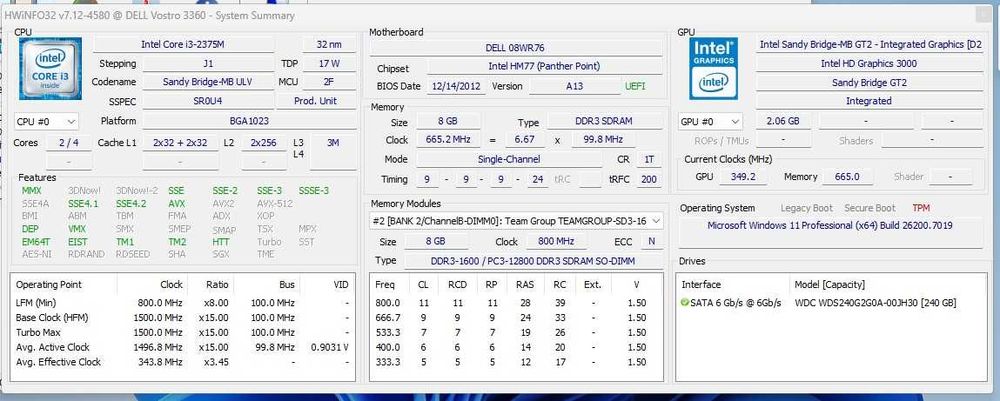Click the GPU memory 2.06 GB value
This screenshot has height=401, width=1000.
pos(782,121)
